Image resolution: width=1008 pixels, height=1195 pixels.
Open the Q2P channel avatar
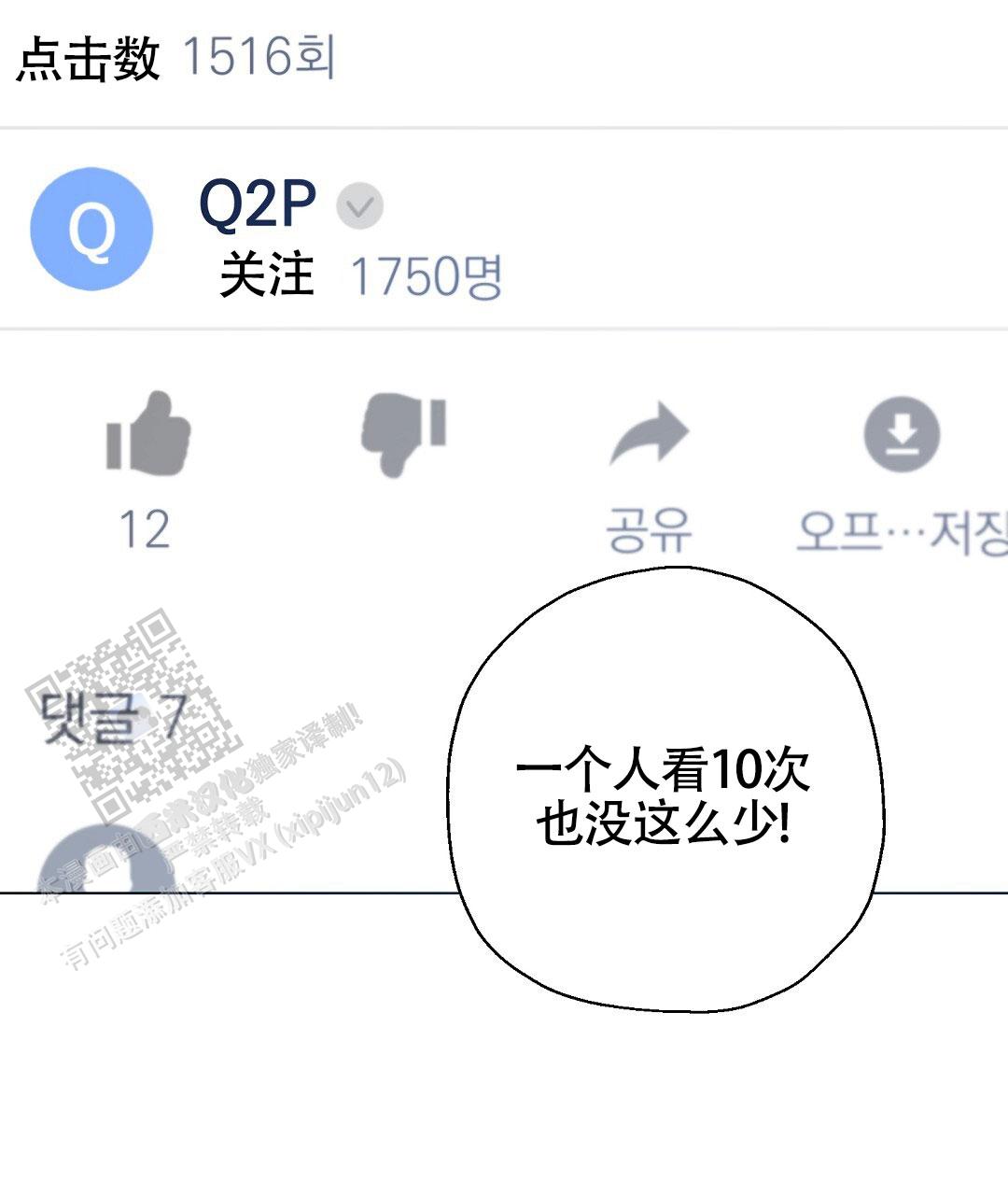[91, 229]
